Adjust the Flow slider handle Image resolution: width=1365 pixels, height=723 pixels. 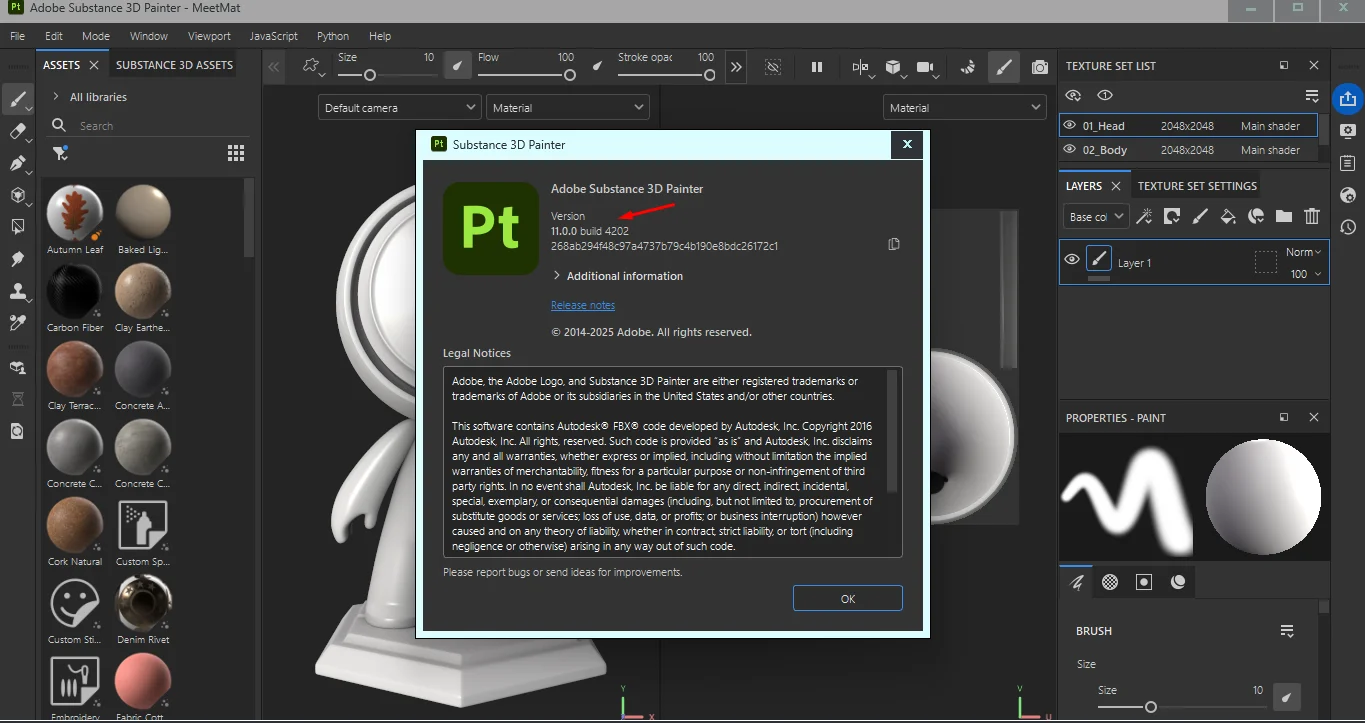click(x=570, y=75)
